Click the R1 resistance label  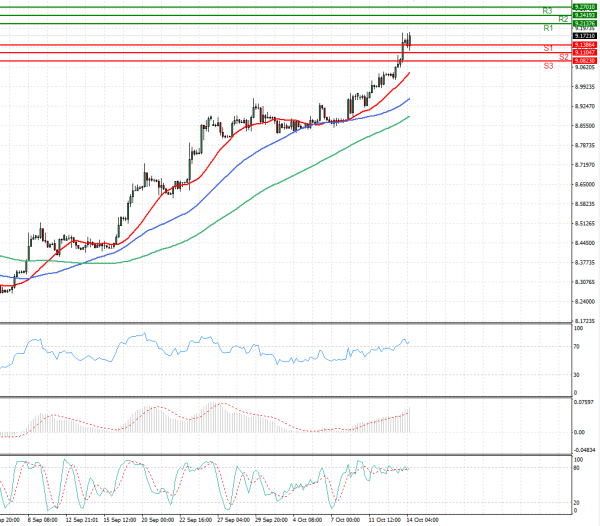coord(548,28)
